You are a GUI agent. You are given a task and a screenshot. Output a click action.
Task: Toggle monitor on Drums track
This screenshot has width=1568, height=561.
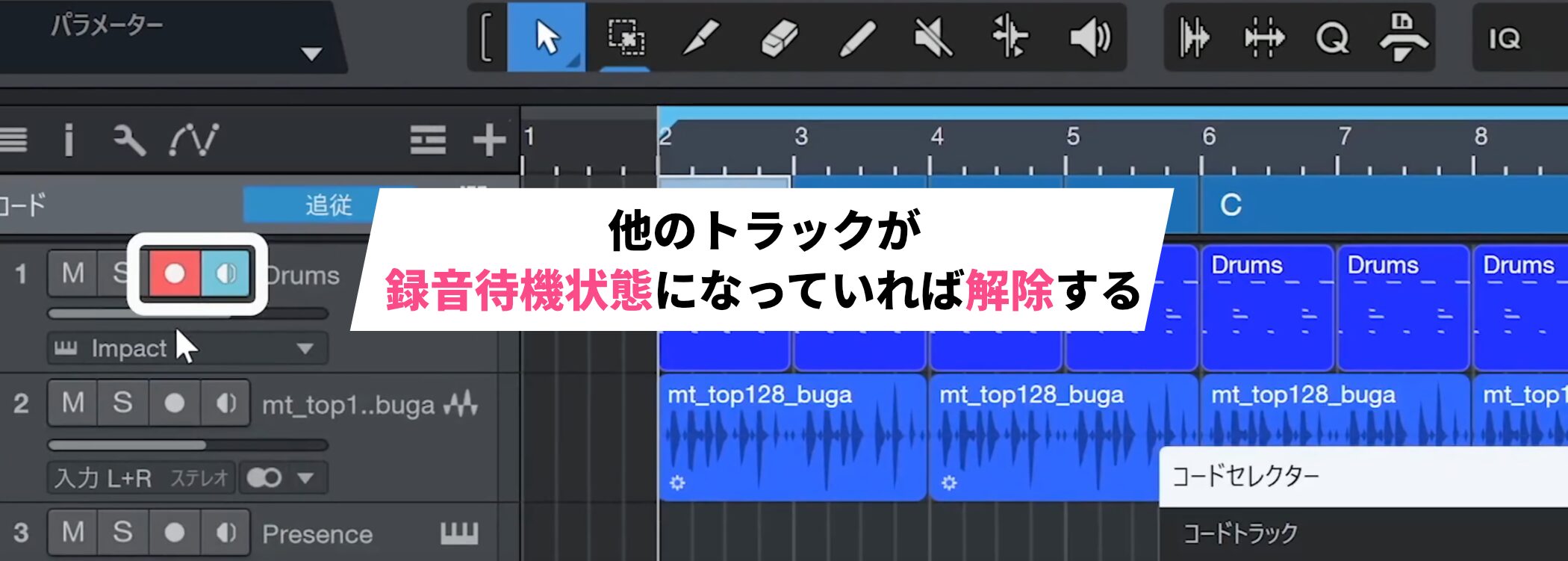click(x=226, y=274)
